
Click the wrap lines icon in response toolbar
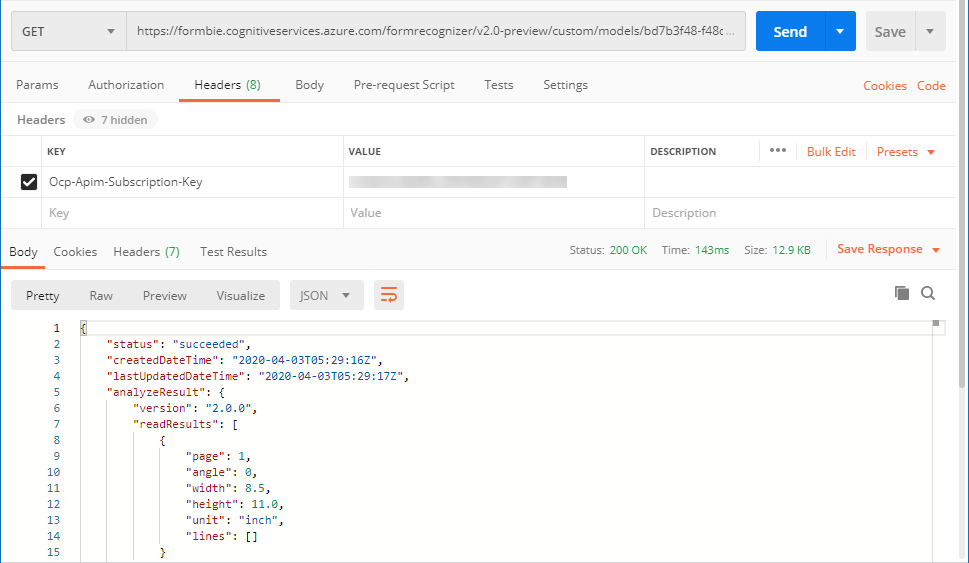click(x=389, y=295)
